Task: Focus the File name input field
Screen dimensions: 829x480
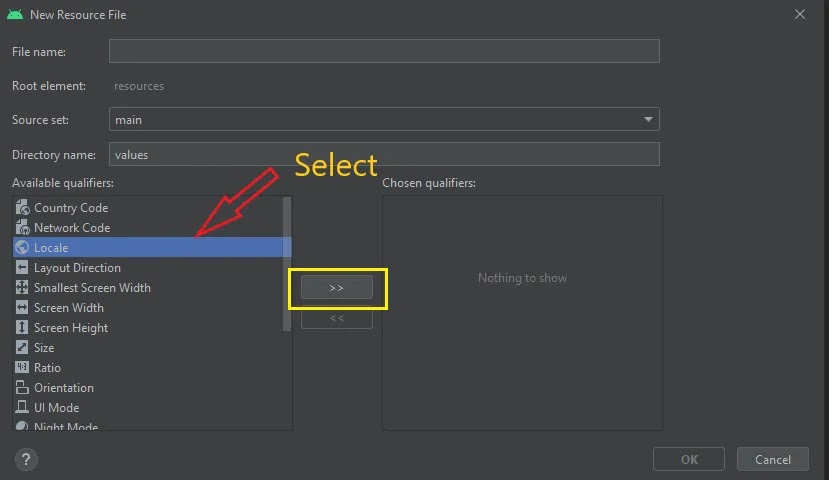Action: [x=384, y=51]
